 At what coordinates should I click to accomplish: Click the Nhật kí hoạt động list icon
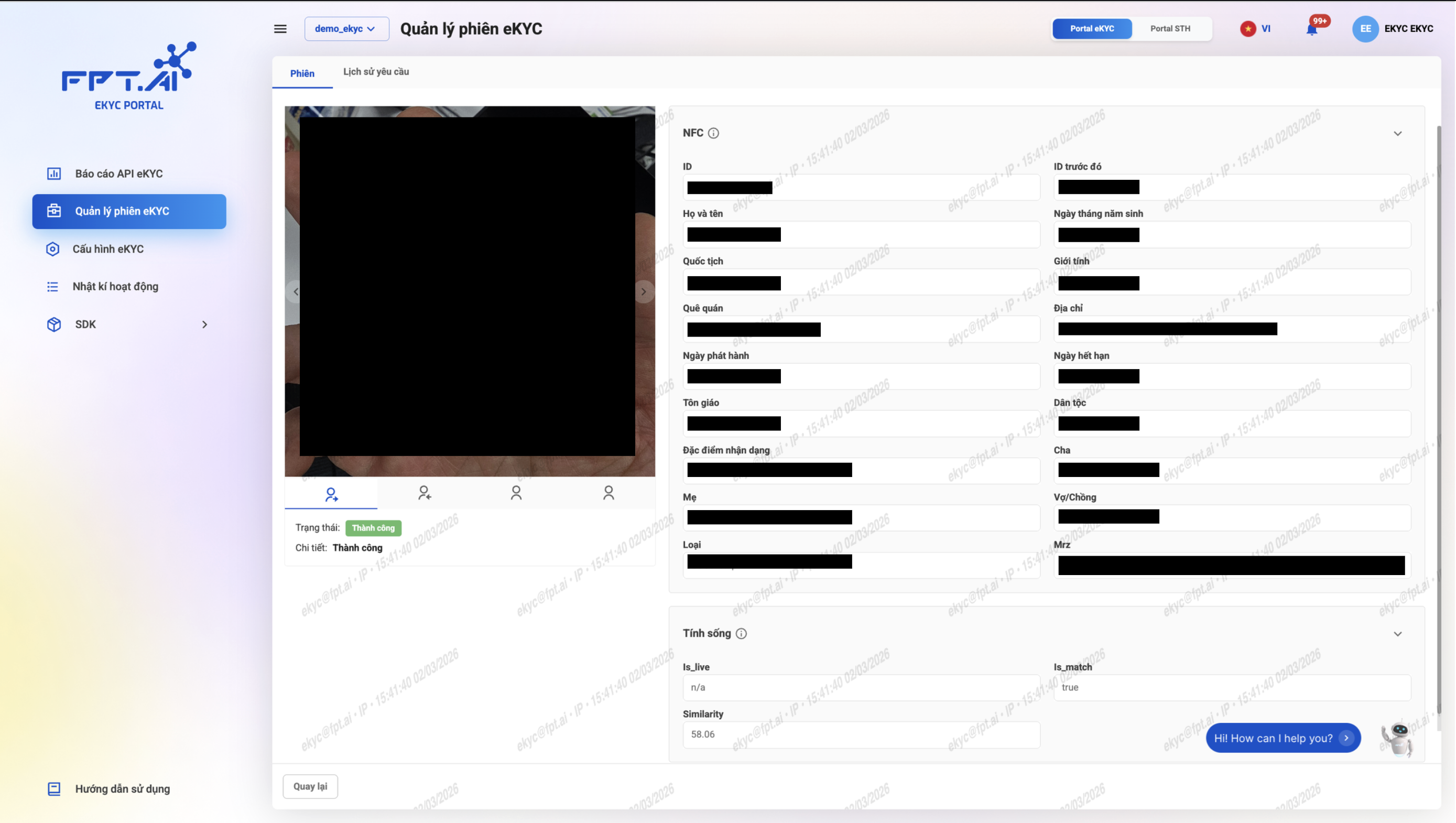click(52, 287)
